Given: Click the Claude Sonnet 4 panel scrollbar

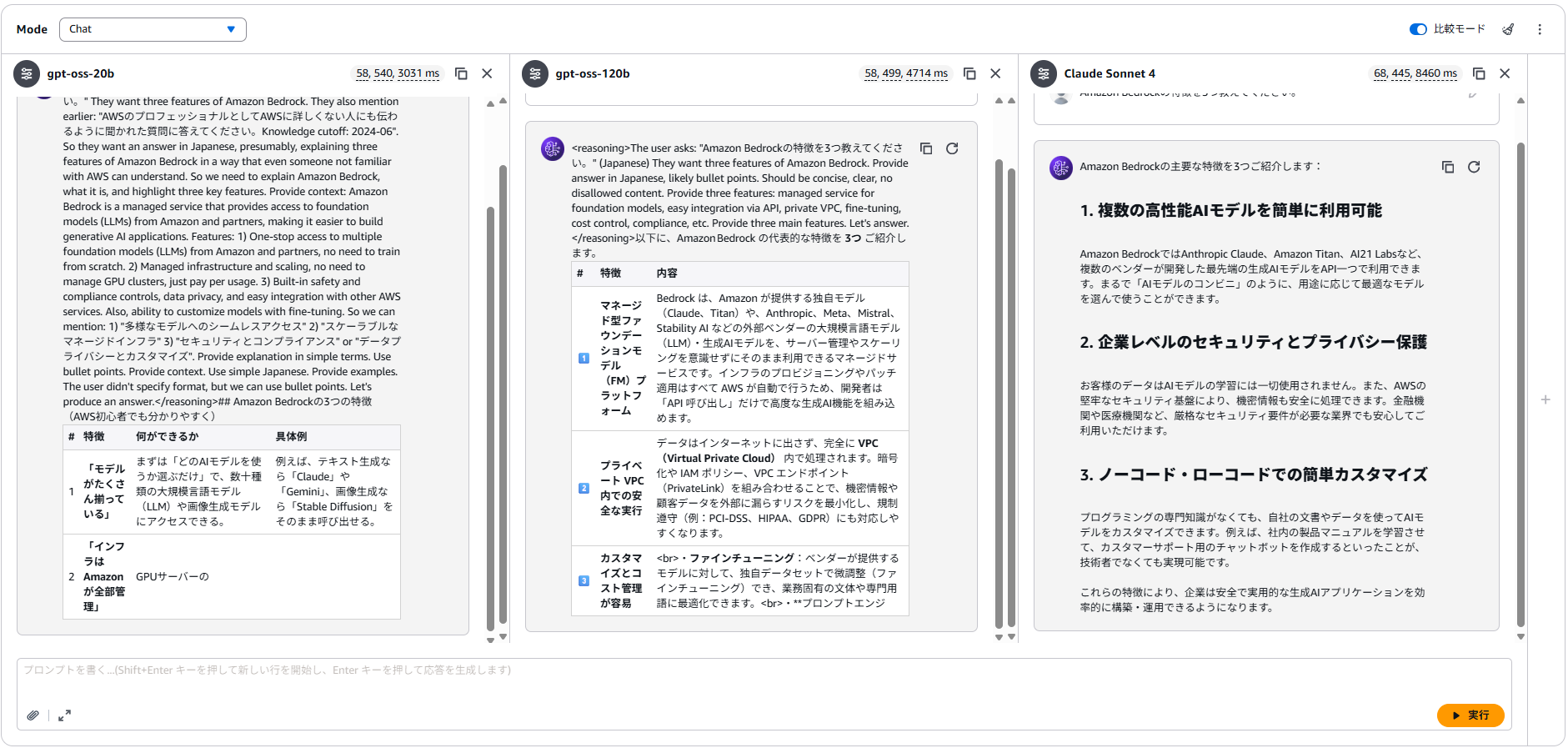Looking at the screenshot, I should (x=1520, y=384).
